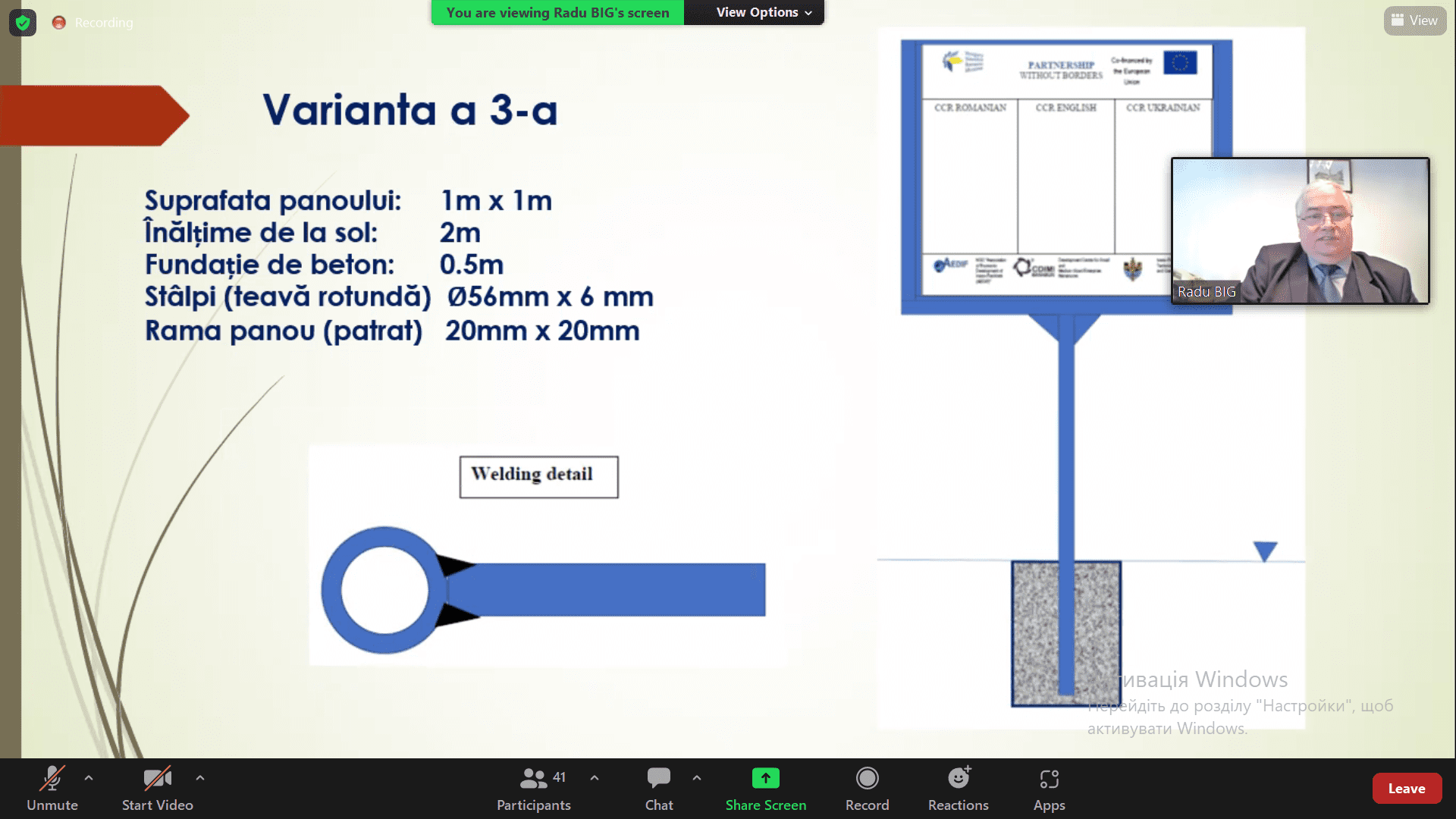Image resolution: width=1456 pixels, height=819 pixels.
Task: Click the green encryption shield icon
Action: click(23, 23)
